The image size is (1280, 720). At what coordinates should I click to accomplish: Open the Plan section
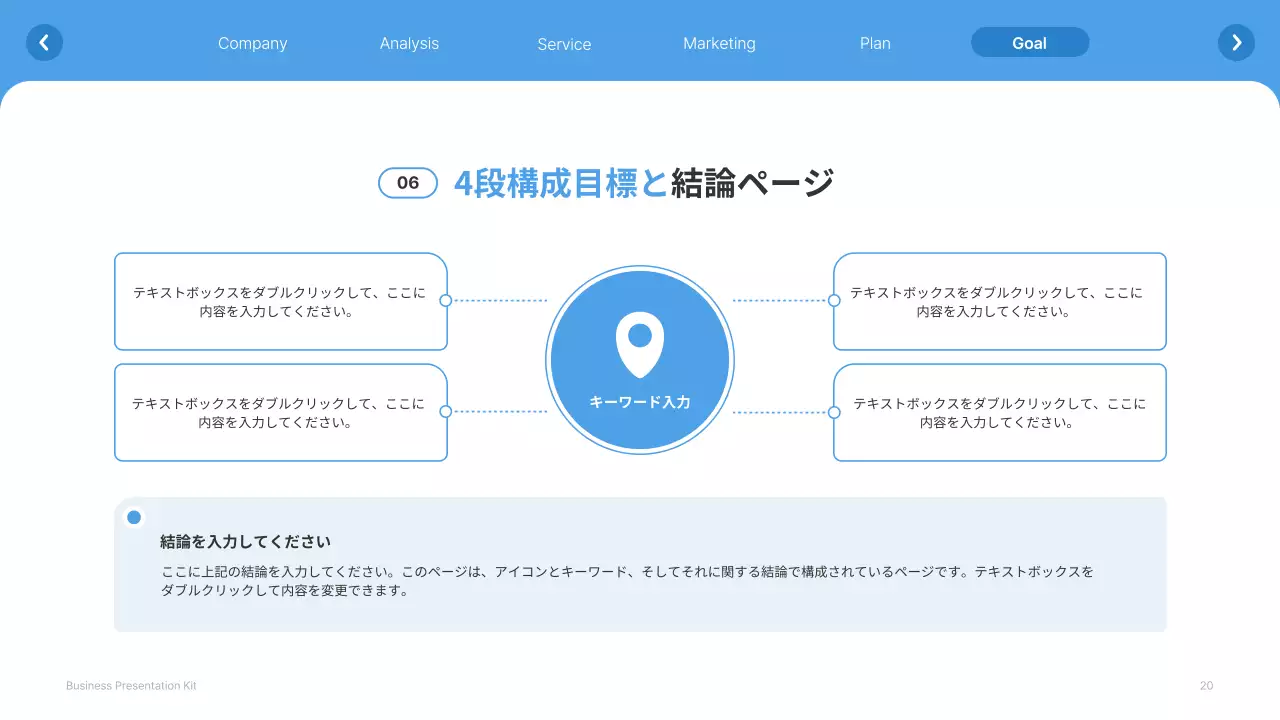tap(875, 43)
